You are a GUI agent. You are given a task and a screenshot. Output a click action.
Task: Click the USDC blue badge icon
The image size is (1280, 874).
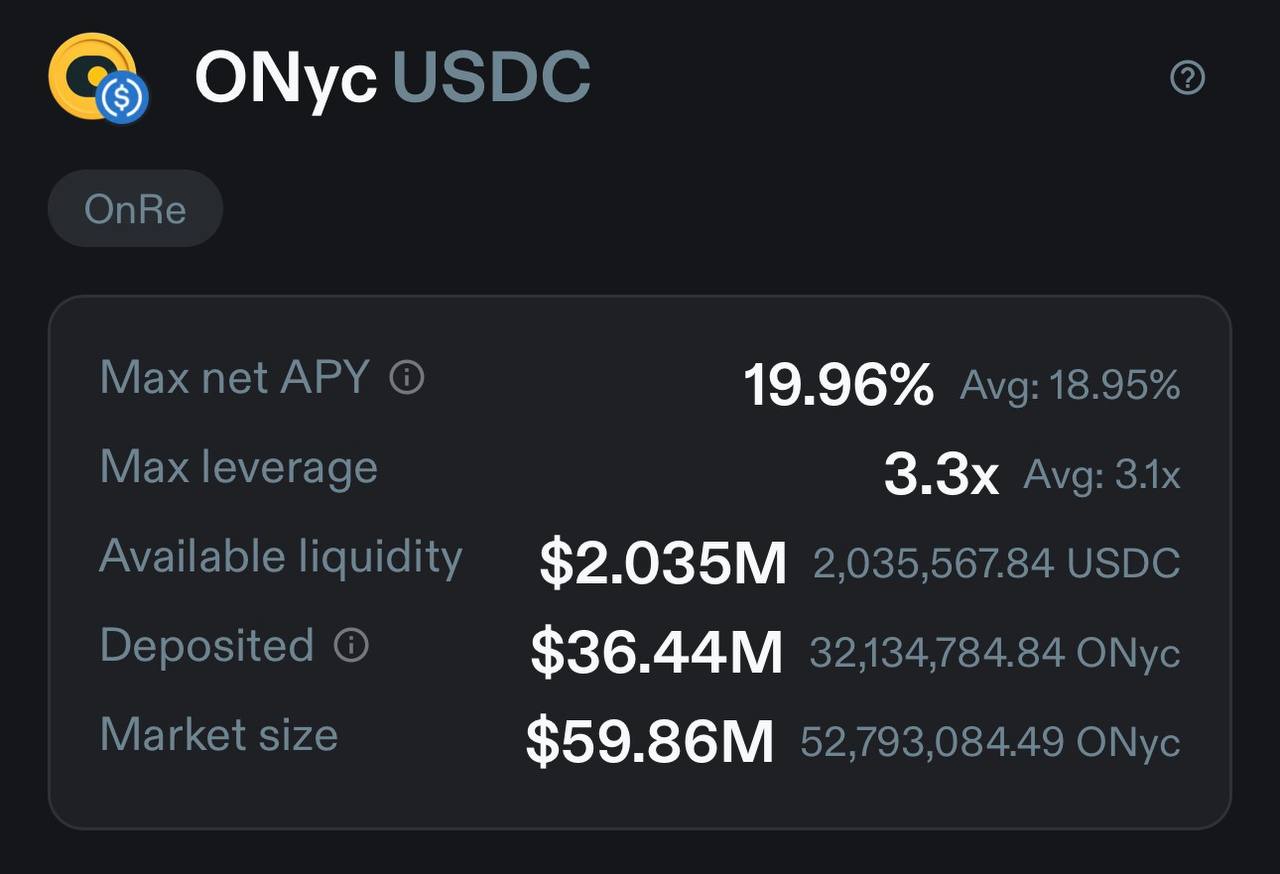123,99
